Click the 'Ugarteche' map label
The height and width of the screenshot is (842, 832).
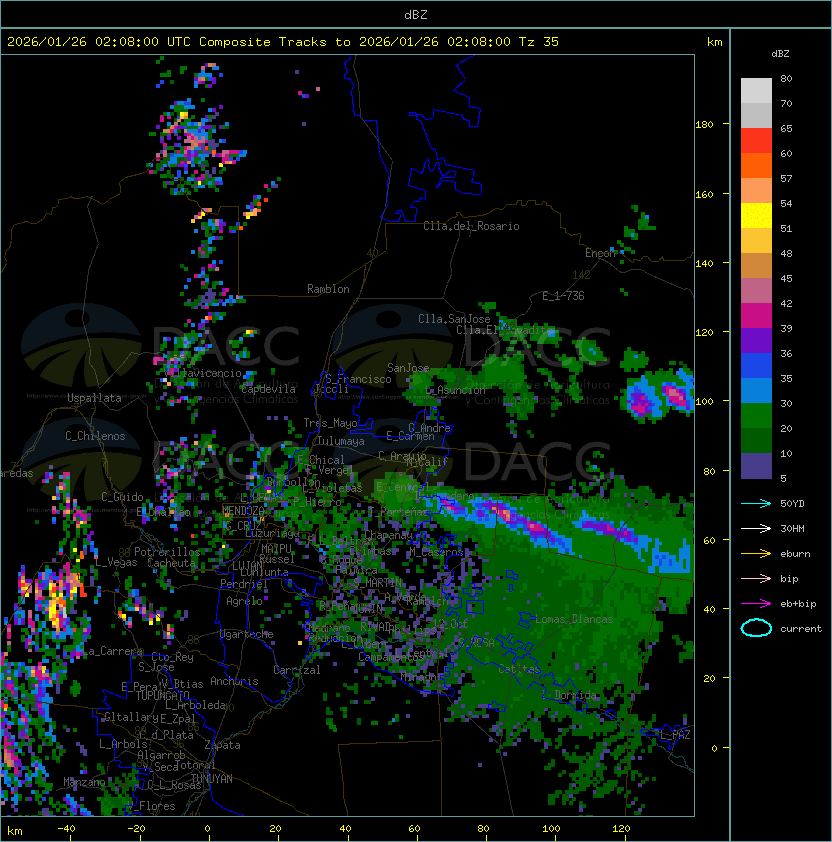(247, 634)
